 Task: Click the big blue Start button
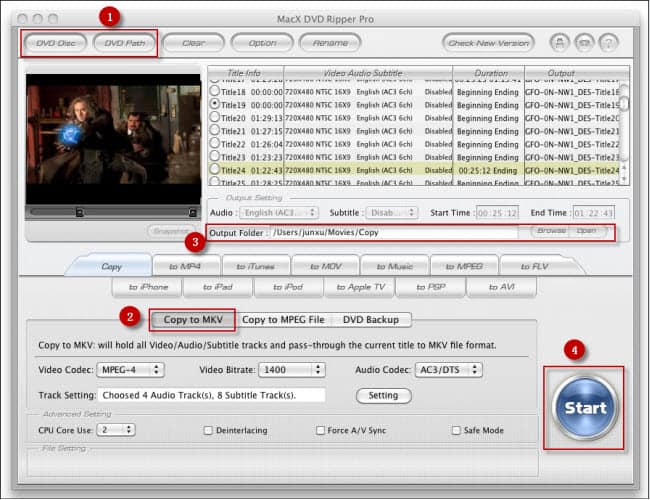click(x=585, y=408)
